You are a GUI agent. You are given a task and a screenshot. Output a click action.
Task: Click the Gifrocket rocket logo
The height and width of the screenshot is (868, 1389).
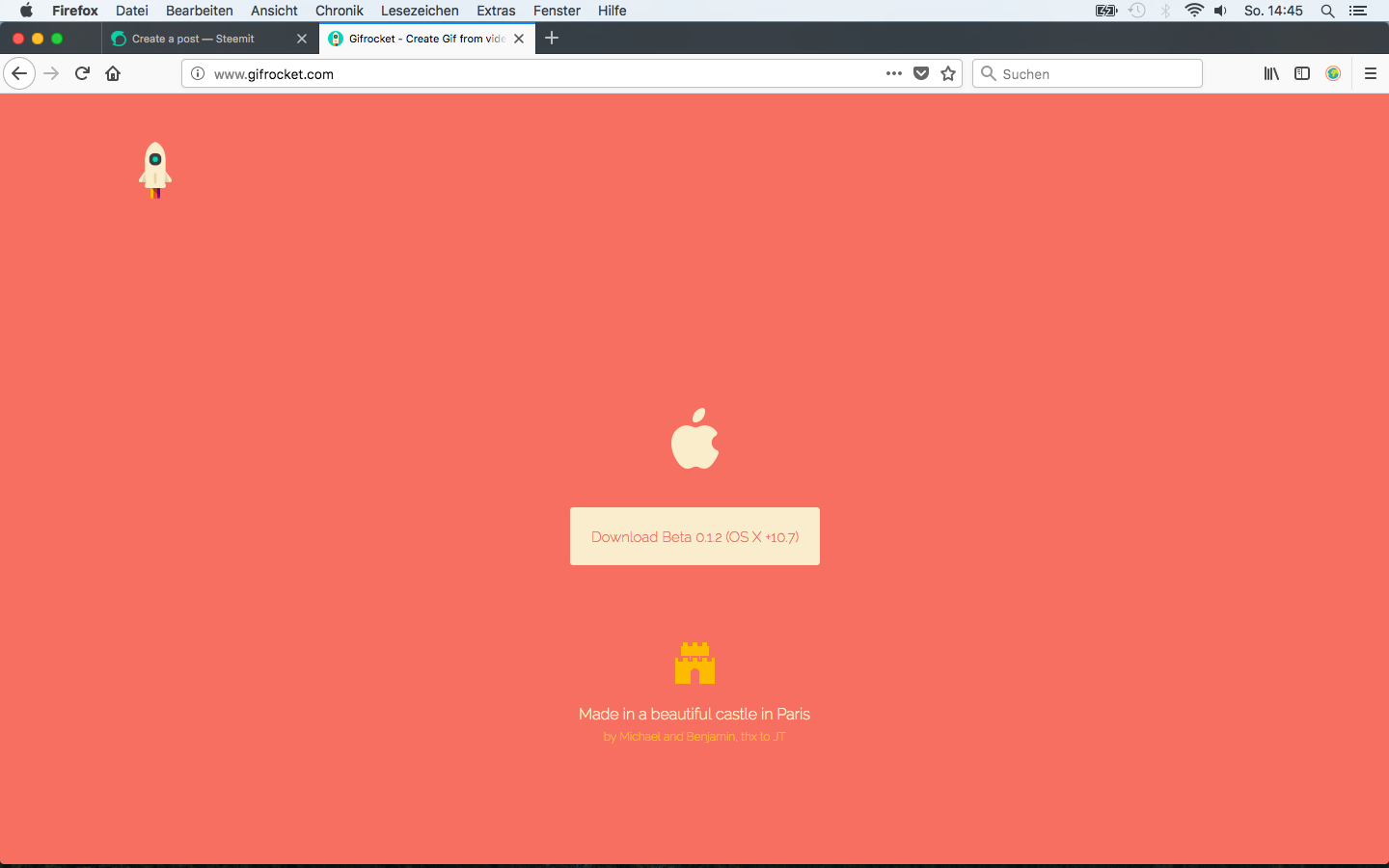155,171
